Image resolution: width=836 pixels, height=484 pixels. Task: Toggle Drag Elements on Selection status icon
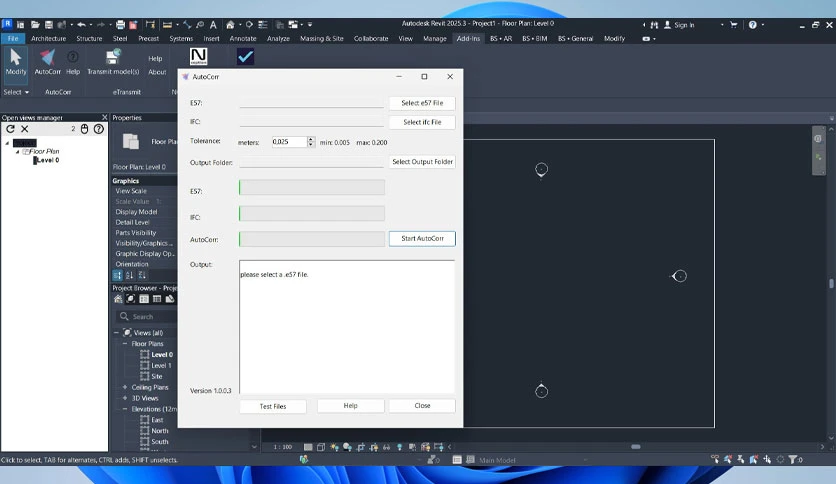click(767, 459)
